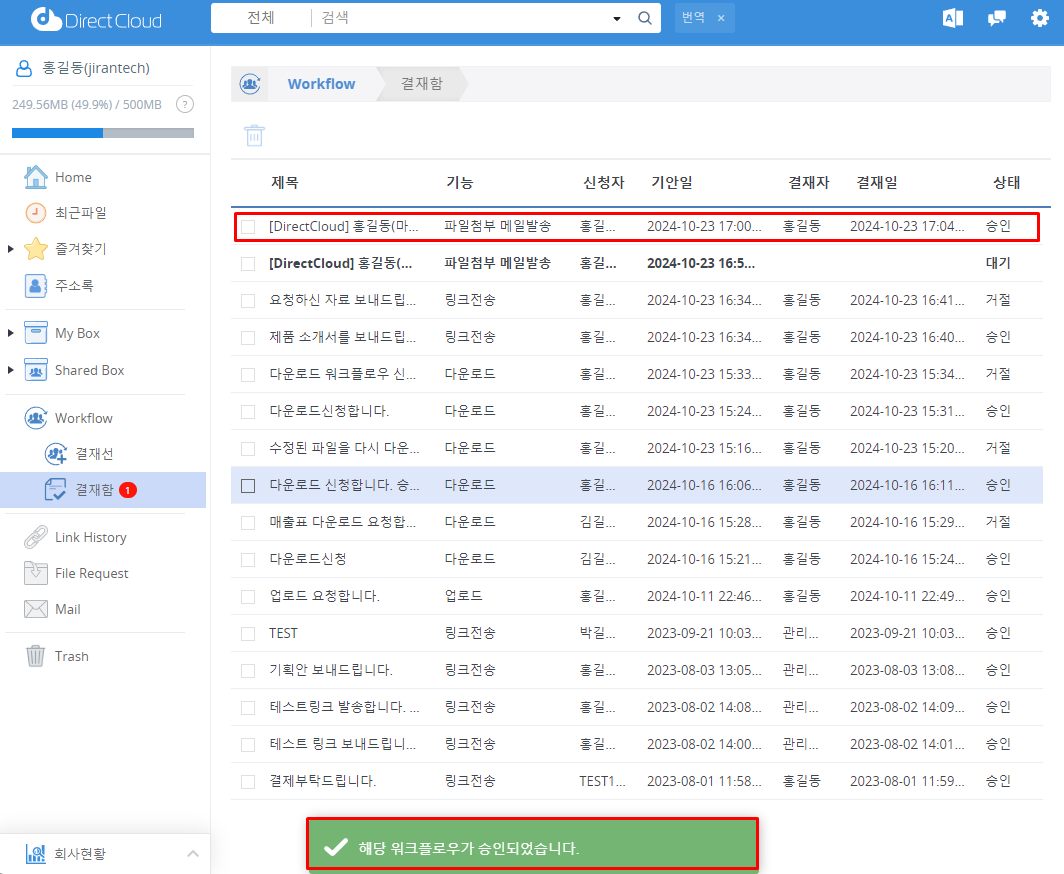Click the Workflow breadcrumb home icon

pos(250,84)
